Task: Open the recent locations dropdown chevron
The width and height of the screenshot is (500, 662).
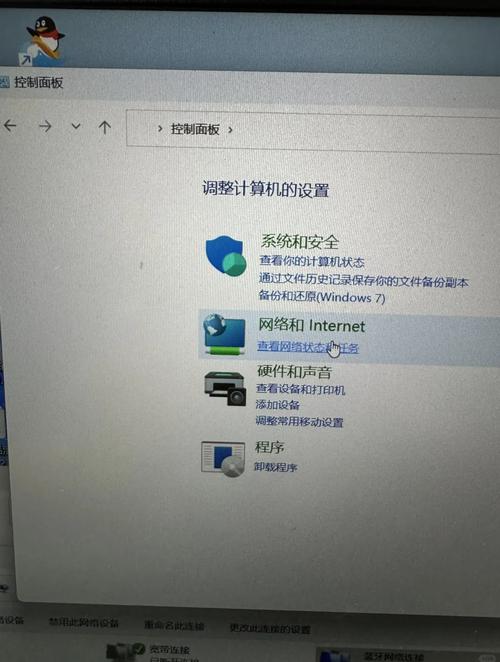Action: point(76,126)
